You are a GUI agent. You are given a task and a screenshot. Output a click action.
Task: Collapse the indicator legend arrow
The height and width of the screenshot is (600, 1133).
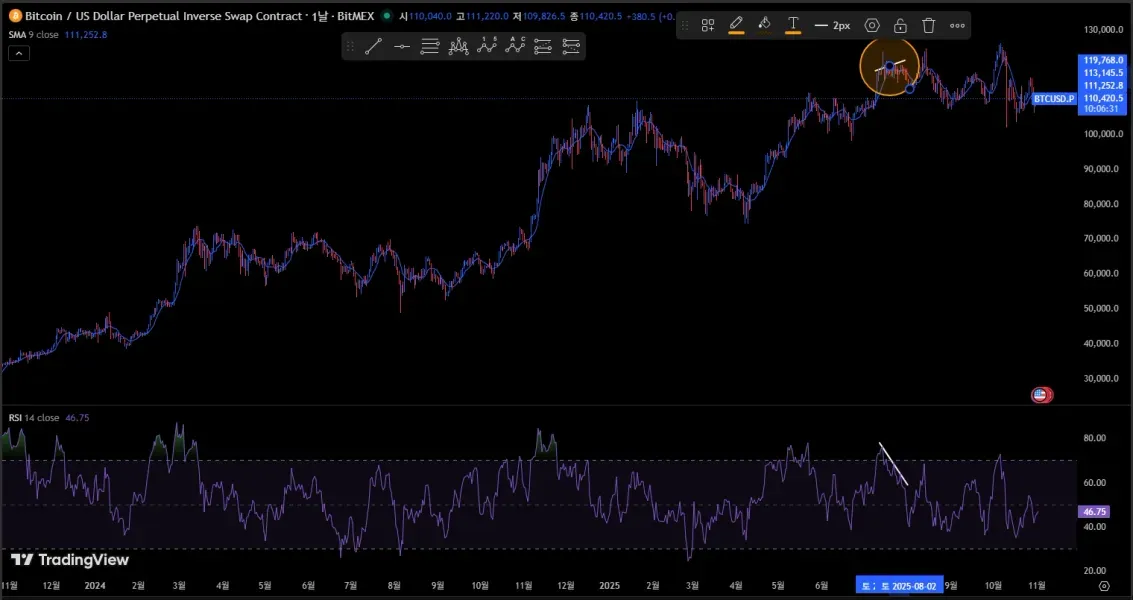point(19,53)
